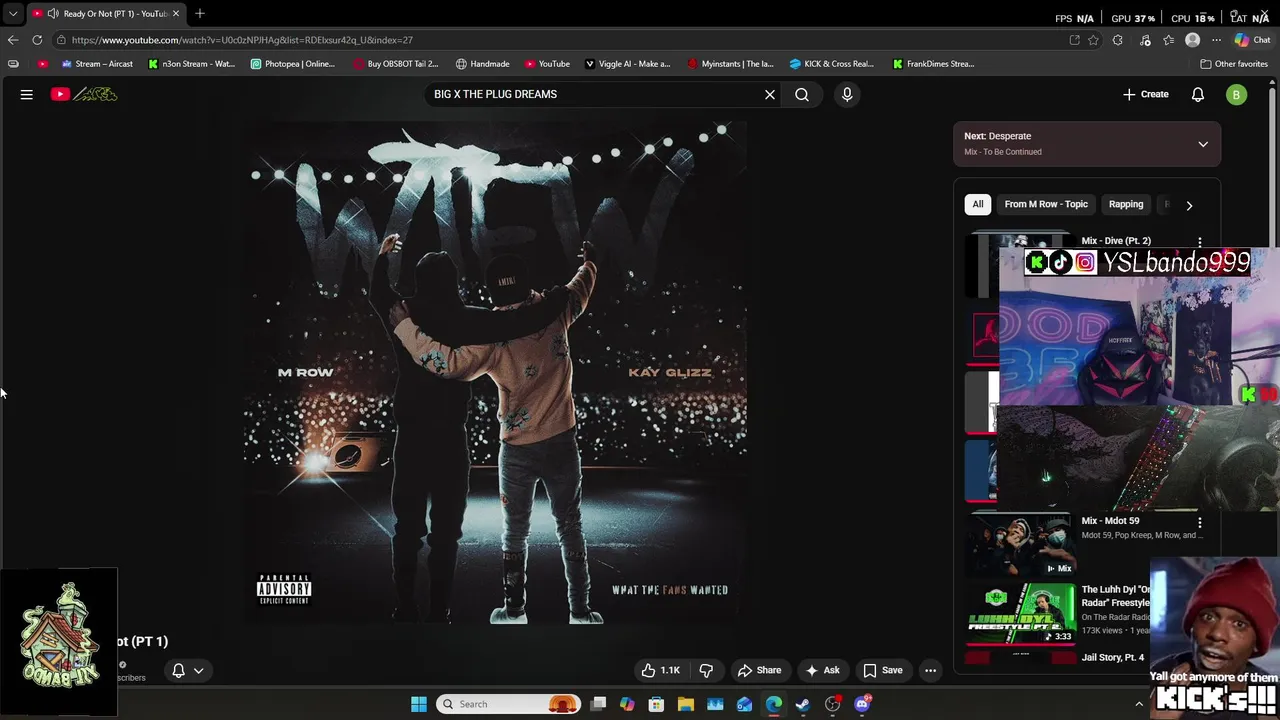This screenshot has height=720, width=1280.
Task: Open the browser settings ellipsis menu
Action: 1216,40
